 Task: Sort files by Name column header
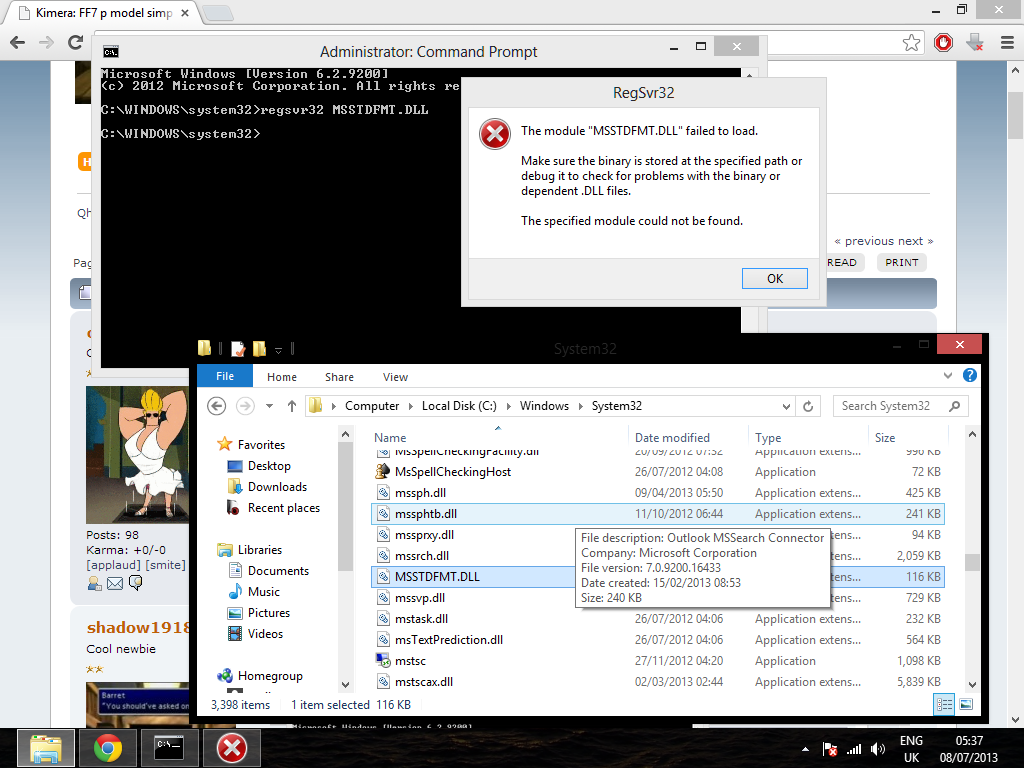pos(390,438)
